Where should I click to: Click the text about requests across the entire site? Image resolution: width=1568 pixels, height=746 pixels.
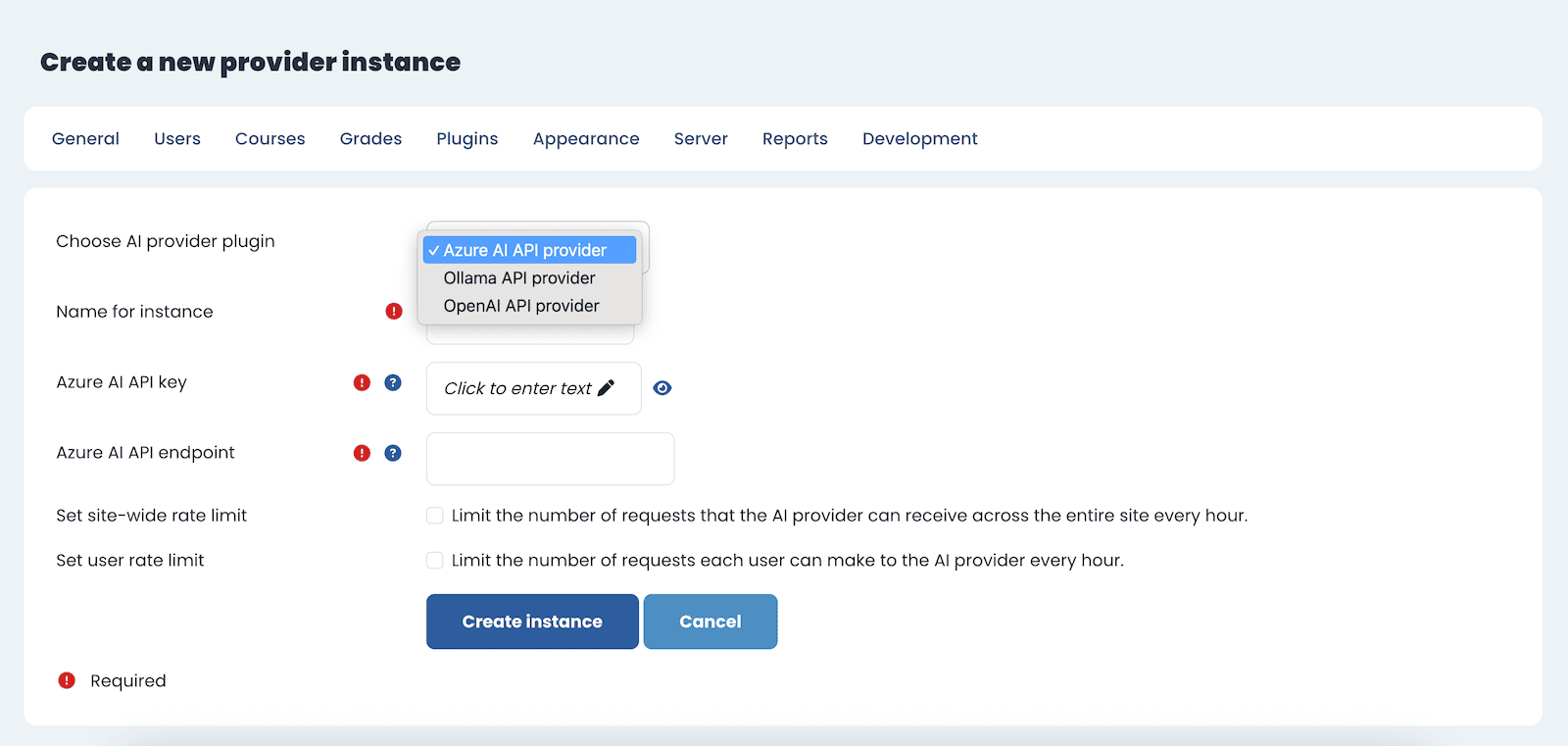850,516
